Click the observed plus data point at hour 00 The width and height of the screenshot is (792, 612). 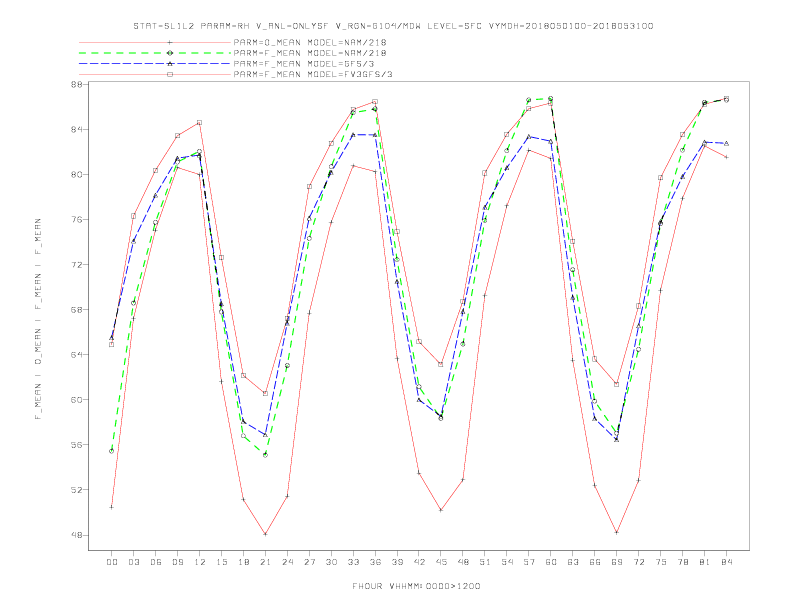click(112, 507)
